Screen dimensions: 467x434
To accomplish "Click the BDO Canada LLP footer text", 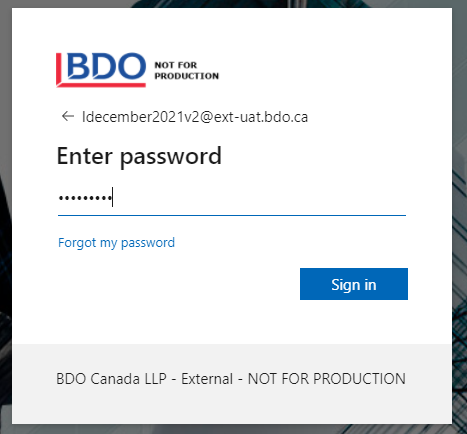I will 111,379.
